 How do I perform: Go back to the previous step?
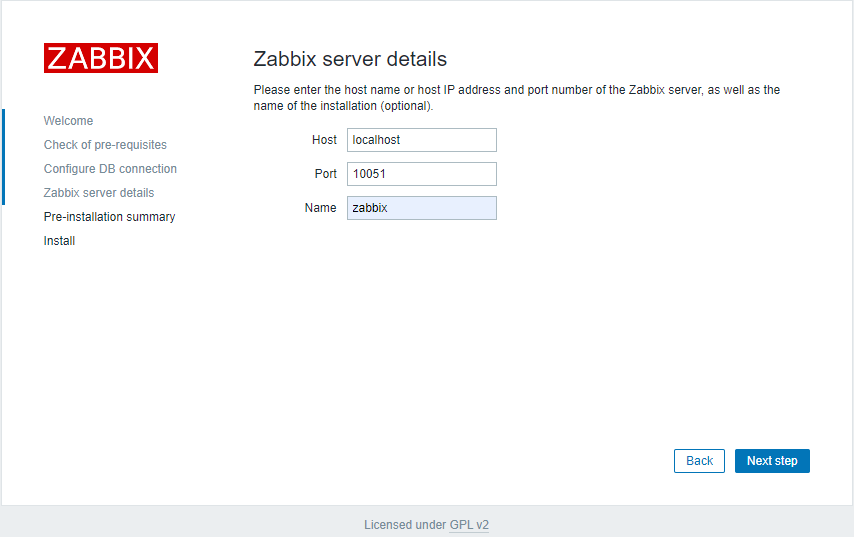pyautogui.click(x=699, y=461)
